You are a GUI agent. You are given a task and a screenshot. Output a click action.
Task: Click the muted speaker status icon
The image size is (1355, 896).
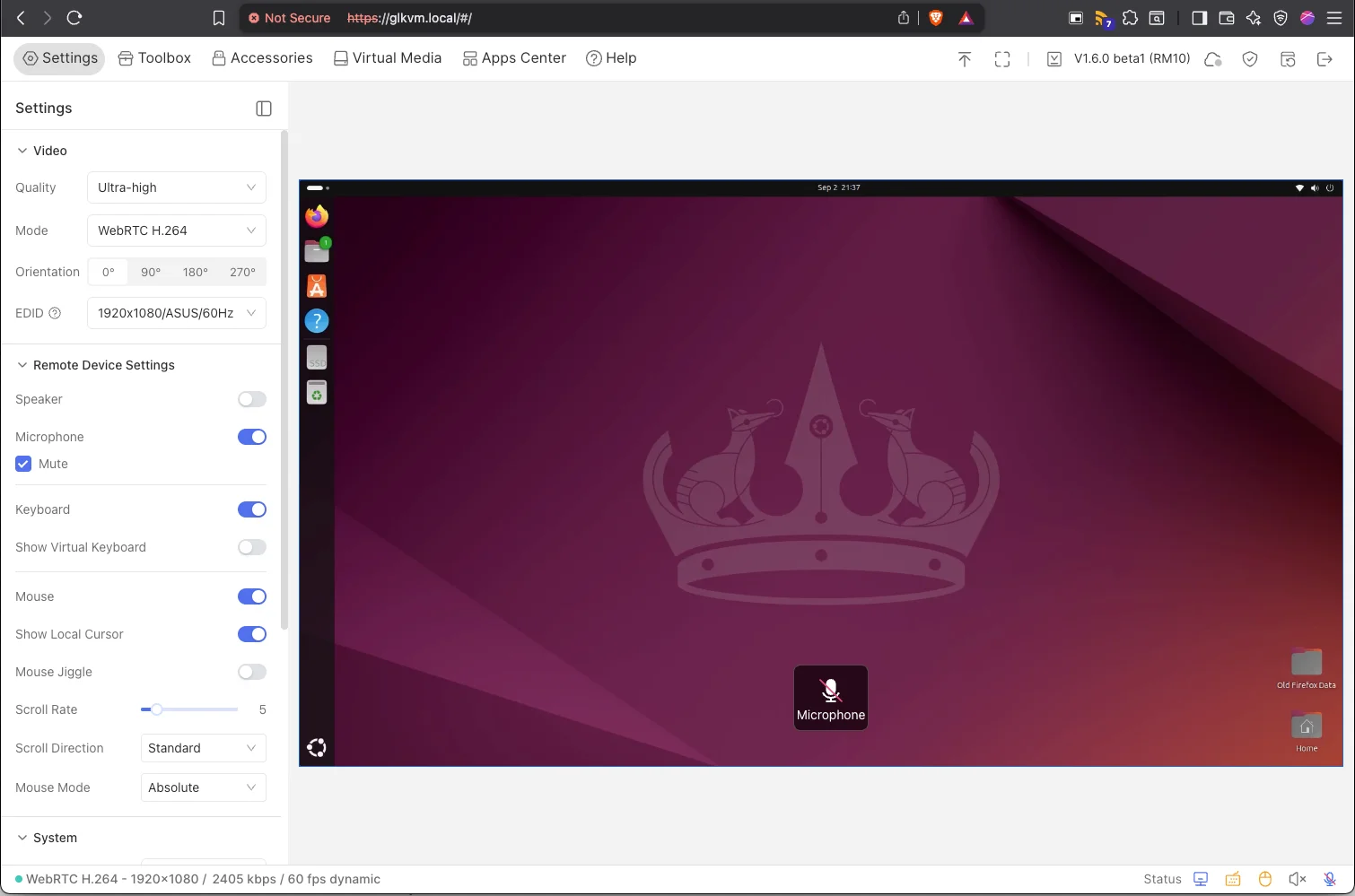coord(1298,879)
